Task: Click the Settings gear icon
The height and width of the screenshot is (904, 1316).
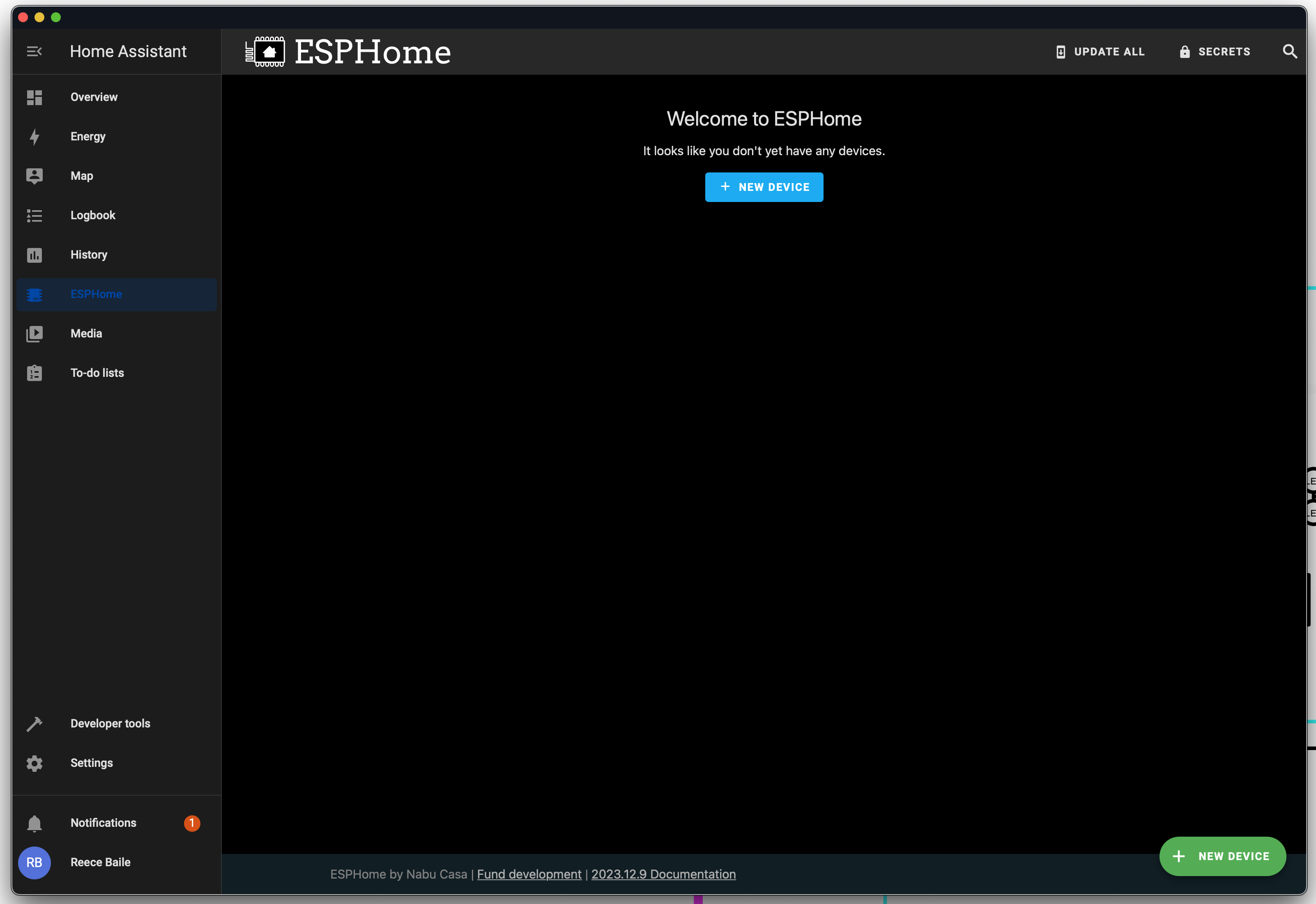Action: point(34,764)
